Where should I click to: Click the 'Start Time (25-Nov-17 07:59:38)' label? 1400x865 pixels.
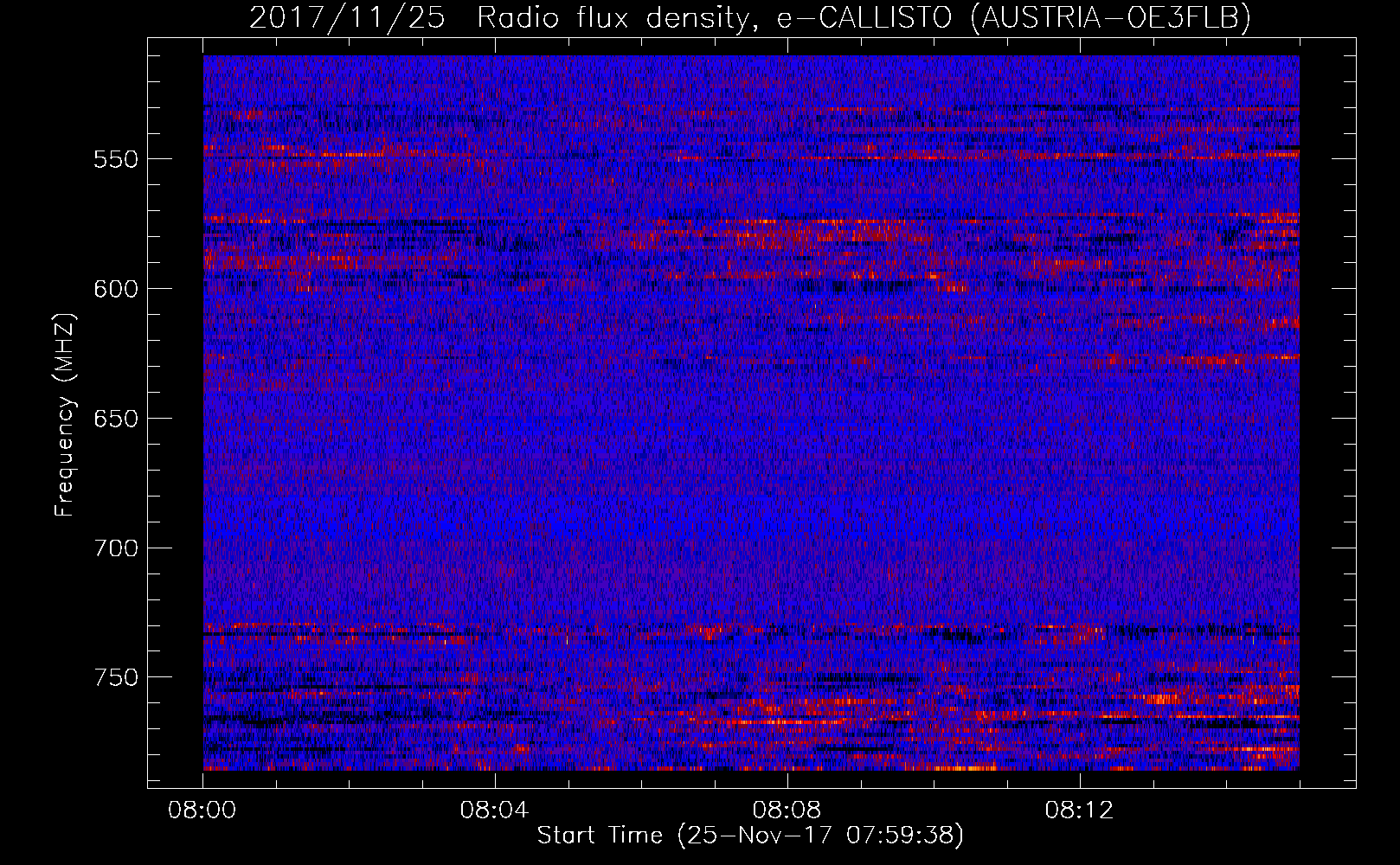click(x=750, y=836)
